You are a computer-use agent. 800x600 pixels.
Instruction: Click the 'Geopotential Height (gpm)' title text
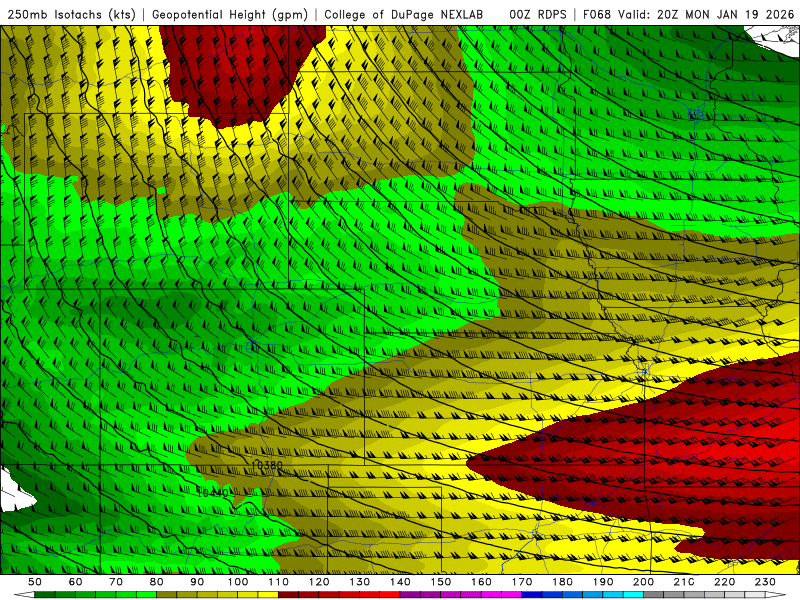click(x=230, y=14)
